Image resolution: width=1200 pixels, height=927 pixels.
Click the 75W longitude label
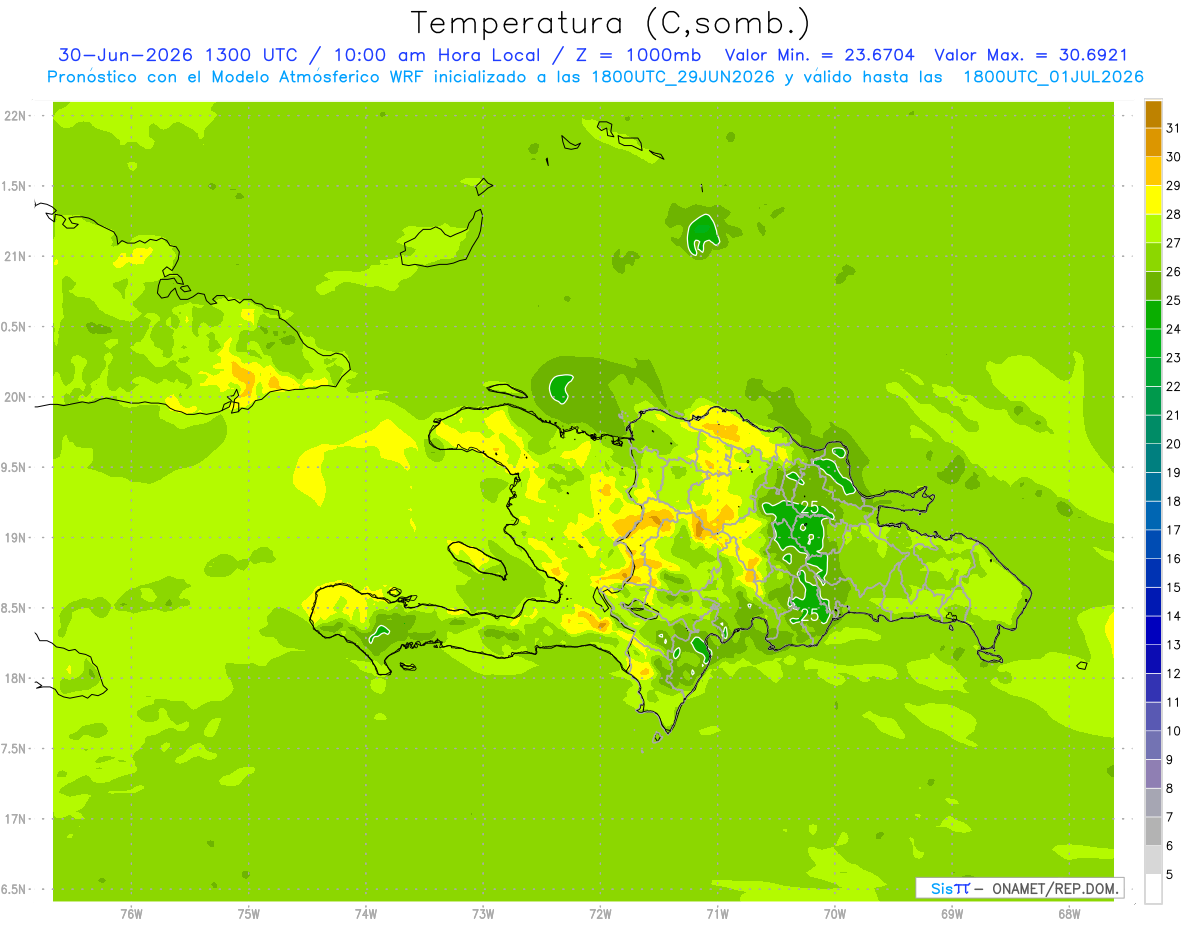[x=249, y=914]
